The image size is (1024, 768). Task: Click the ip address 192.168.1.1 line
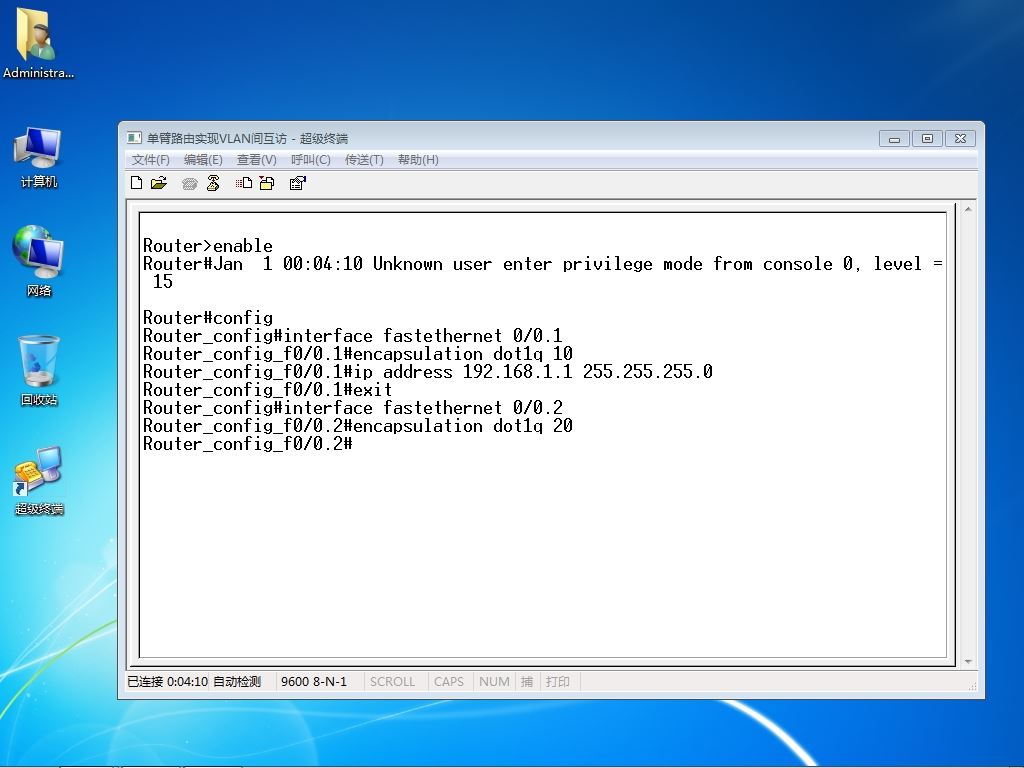428,372
